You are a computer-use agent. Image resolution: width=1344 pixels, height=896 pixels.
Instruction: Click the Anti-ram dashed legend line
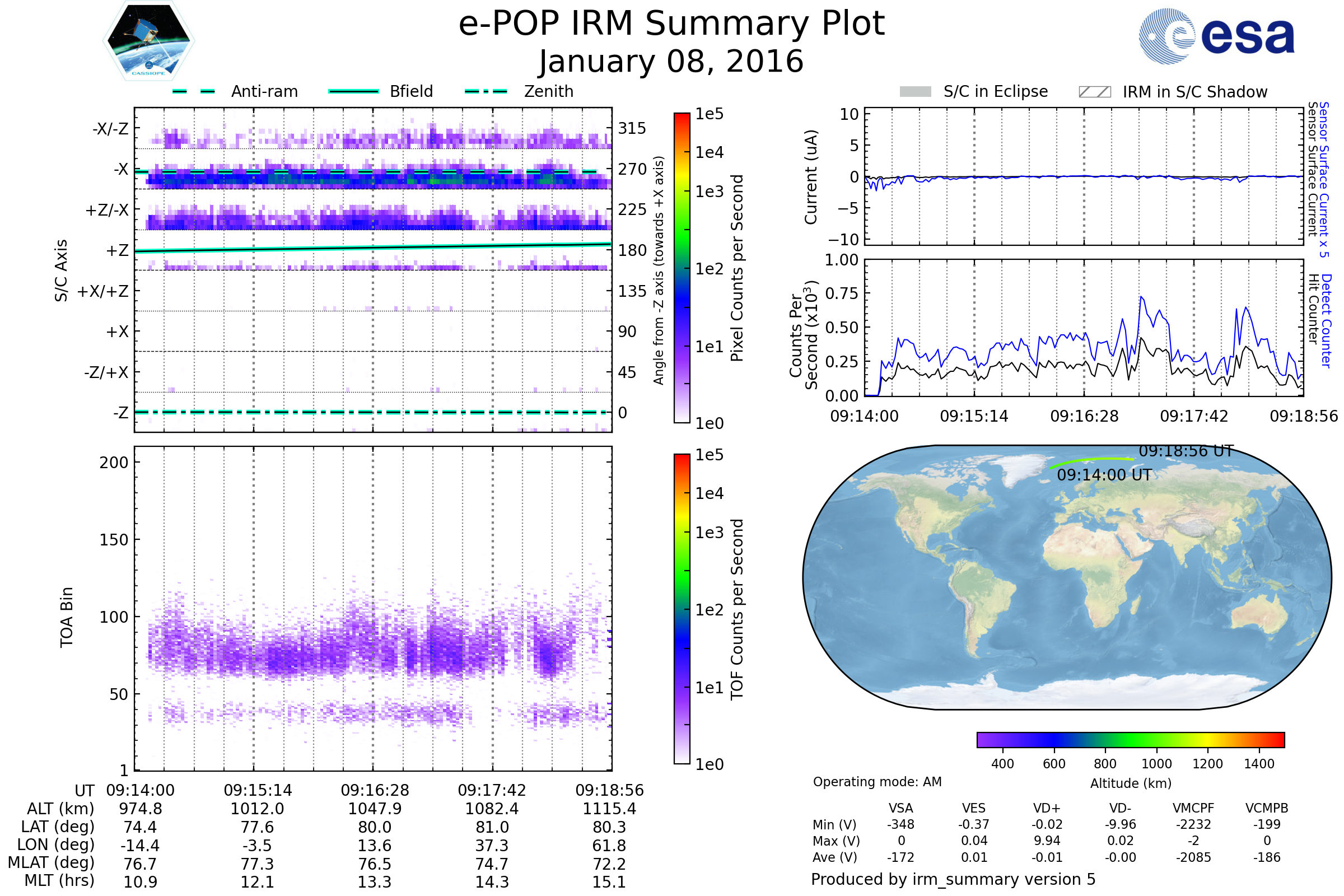[194, 91]
